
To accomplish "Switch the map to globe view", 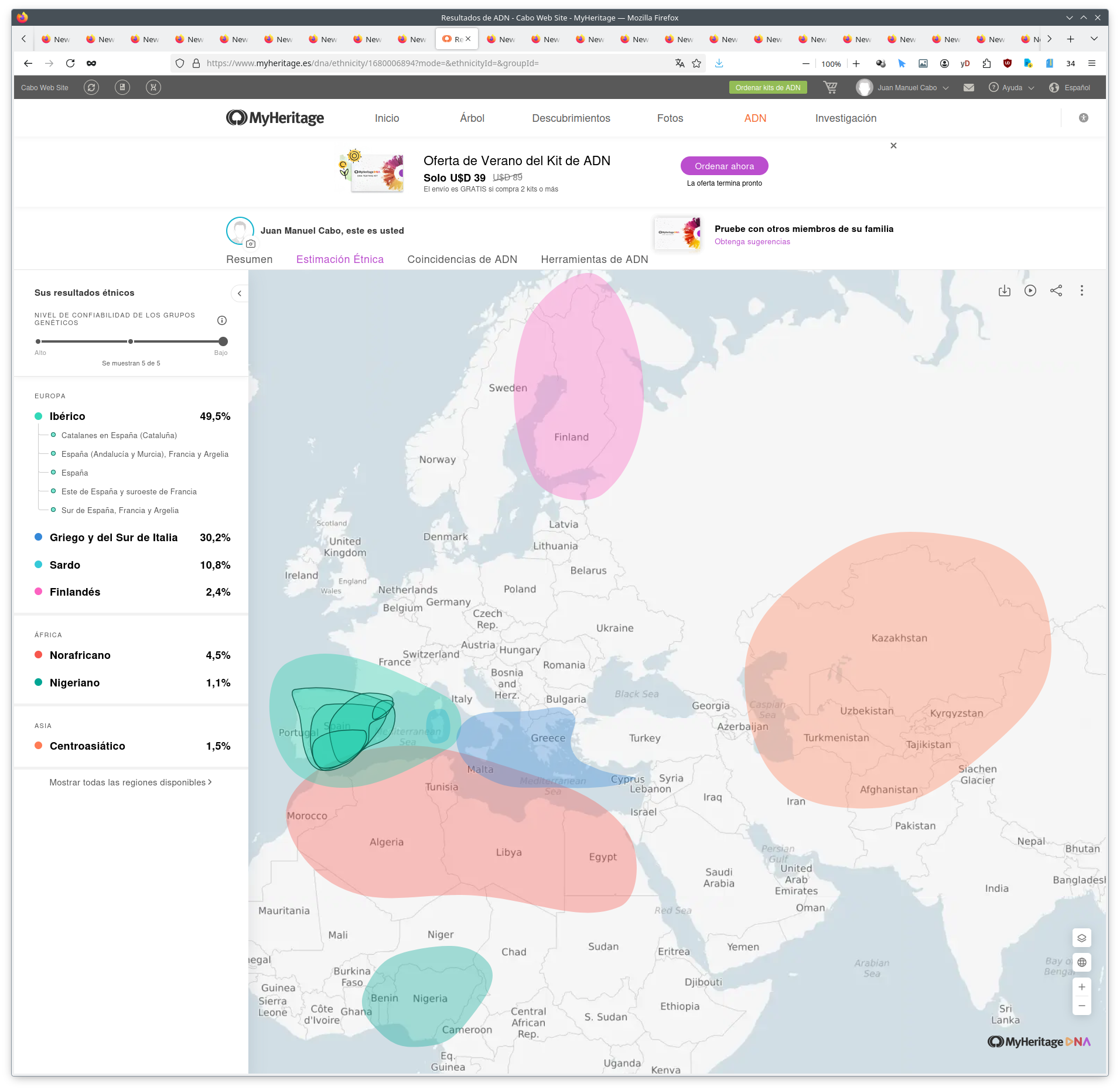I will tap(1081, 962).
